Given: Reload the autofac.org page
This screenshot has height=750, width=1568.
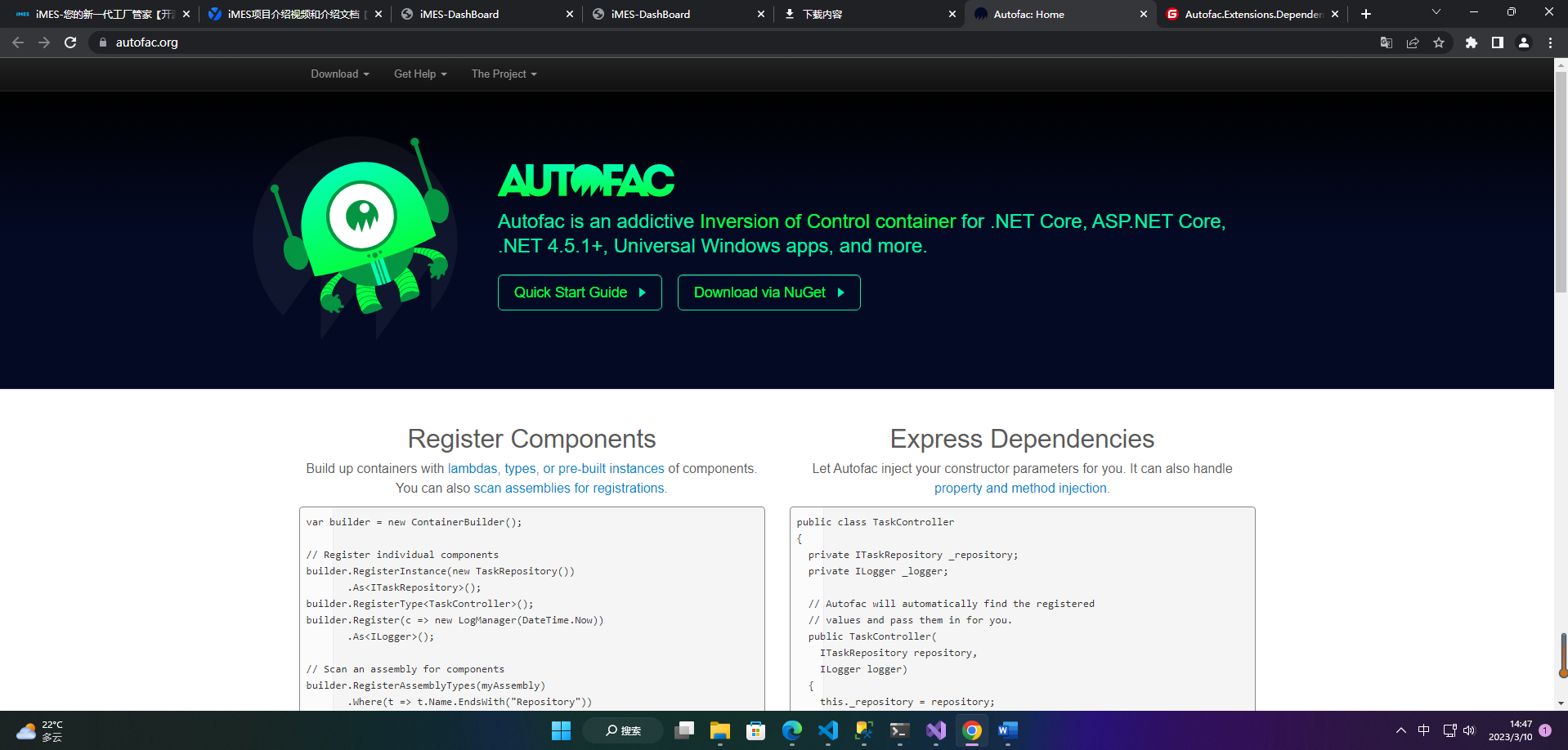Looking at the screenshot, I should (70, 42).
